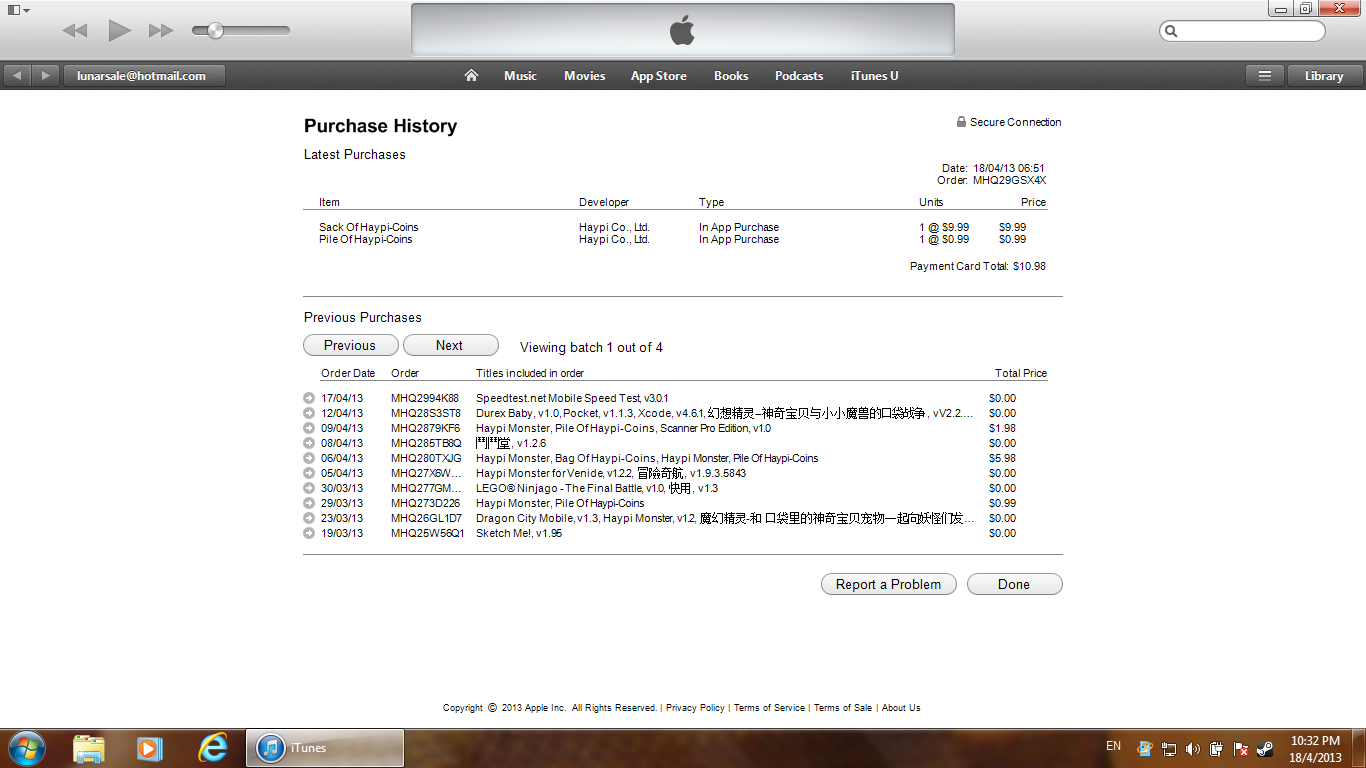
Task: Open Internet Explorer taskbar icon
Action: (x=212, y=748)
